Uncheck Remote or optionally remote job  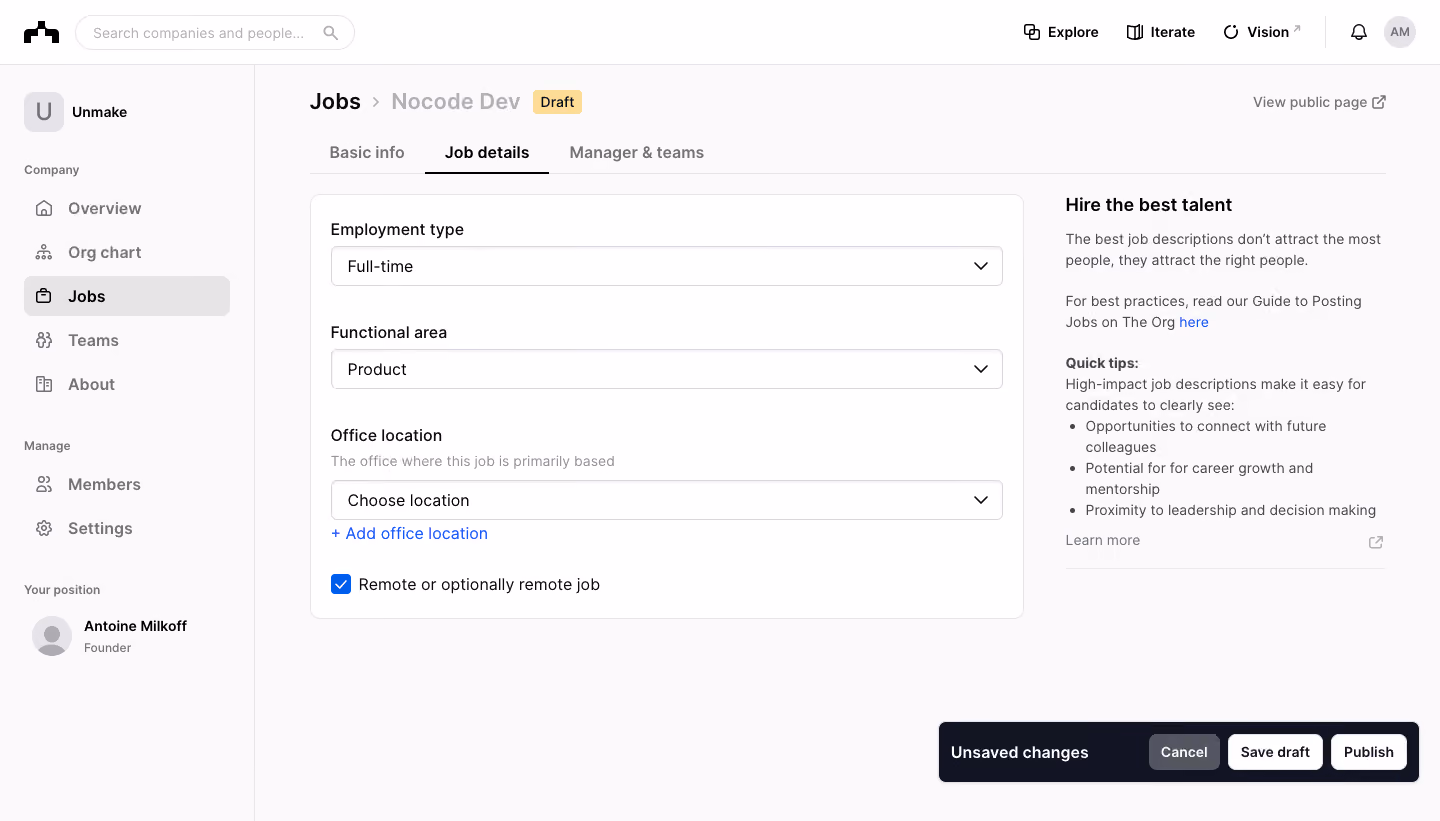tap(341, 584)
